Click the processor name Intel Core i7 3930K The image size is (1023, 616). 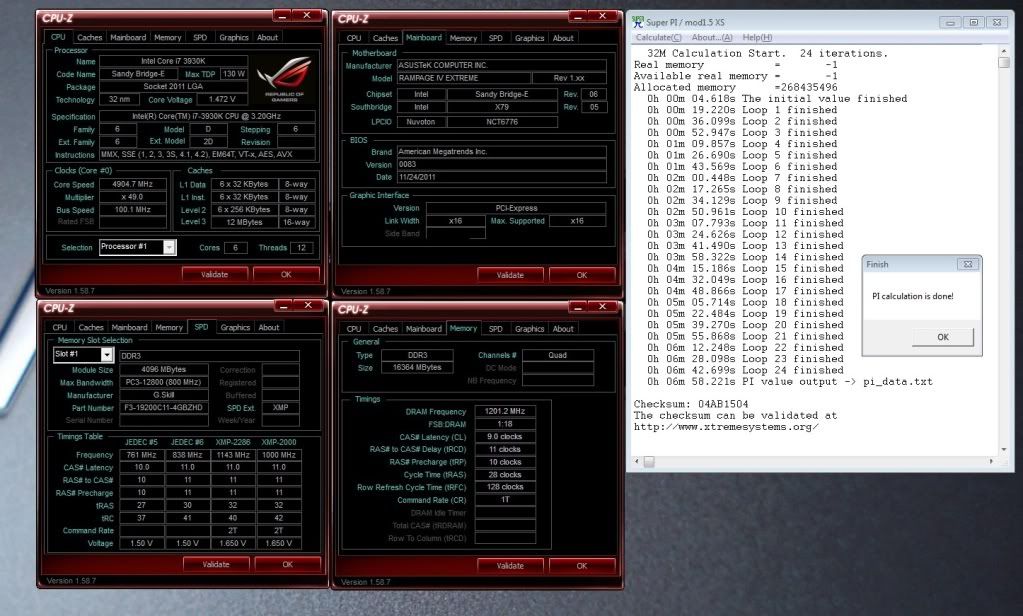(x=173, y=61)
